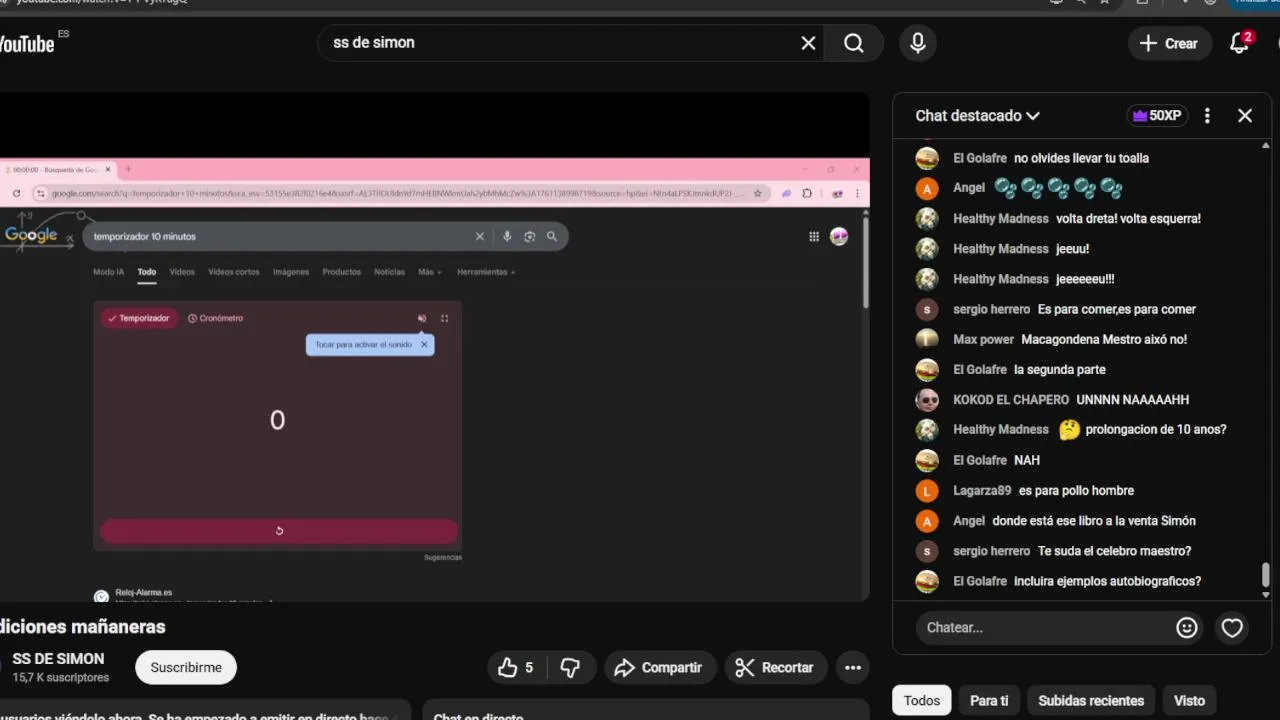Click author name Max power
This screenshot has width=1280, height=720.
(983, 339)
